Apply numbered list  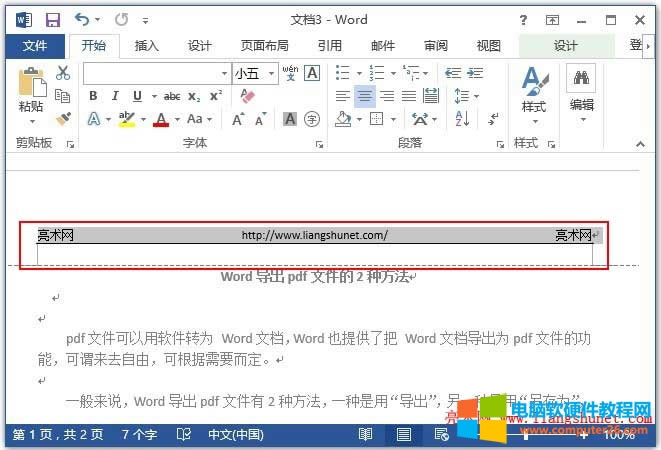377,73
